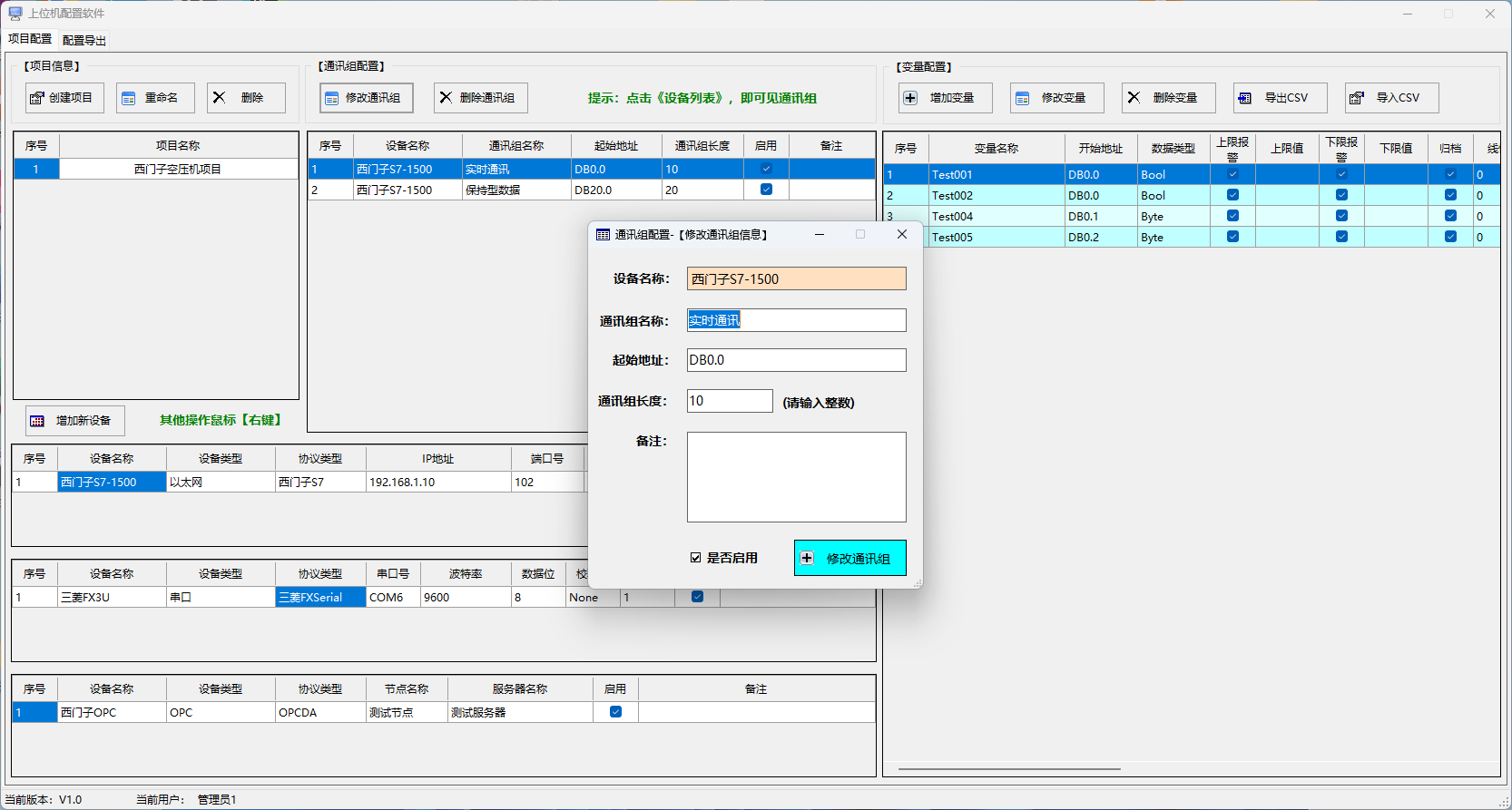Open the 项目配置 tab
This screenshot has width=1512, height=810.
coord(30,39)
